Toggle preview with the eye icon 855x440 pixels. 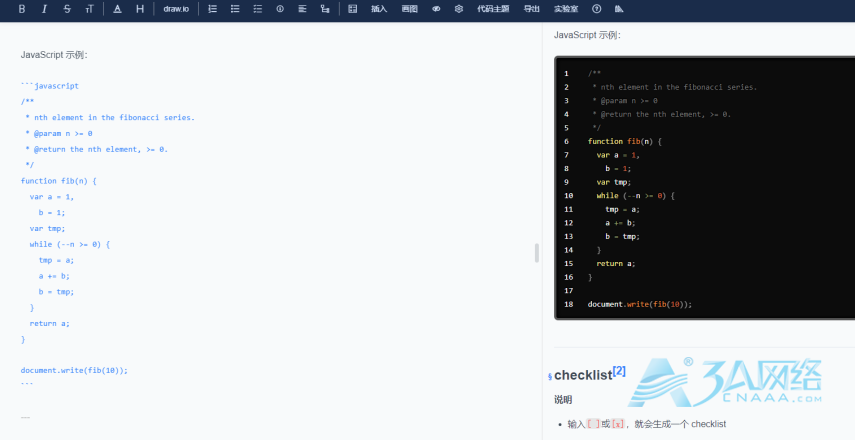(x=436, y=9)
